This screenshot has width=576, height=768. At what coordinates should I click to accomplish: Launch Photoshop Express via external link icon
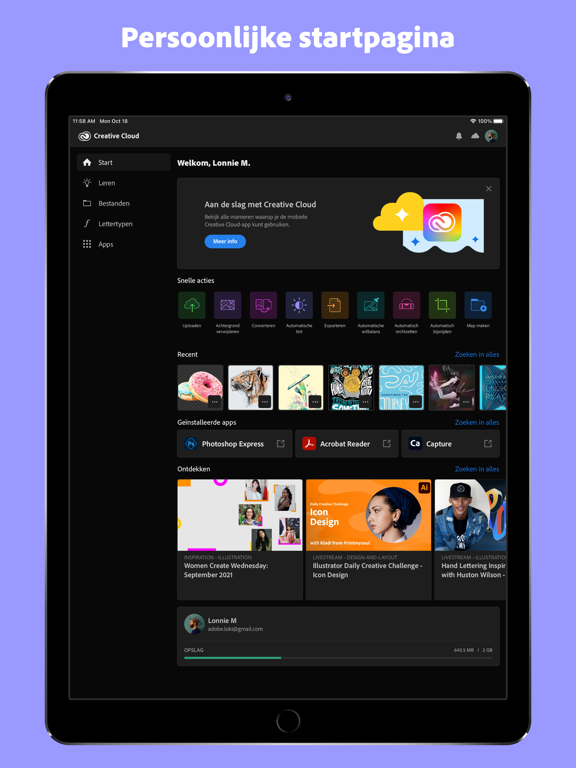tap(281, 443)
